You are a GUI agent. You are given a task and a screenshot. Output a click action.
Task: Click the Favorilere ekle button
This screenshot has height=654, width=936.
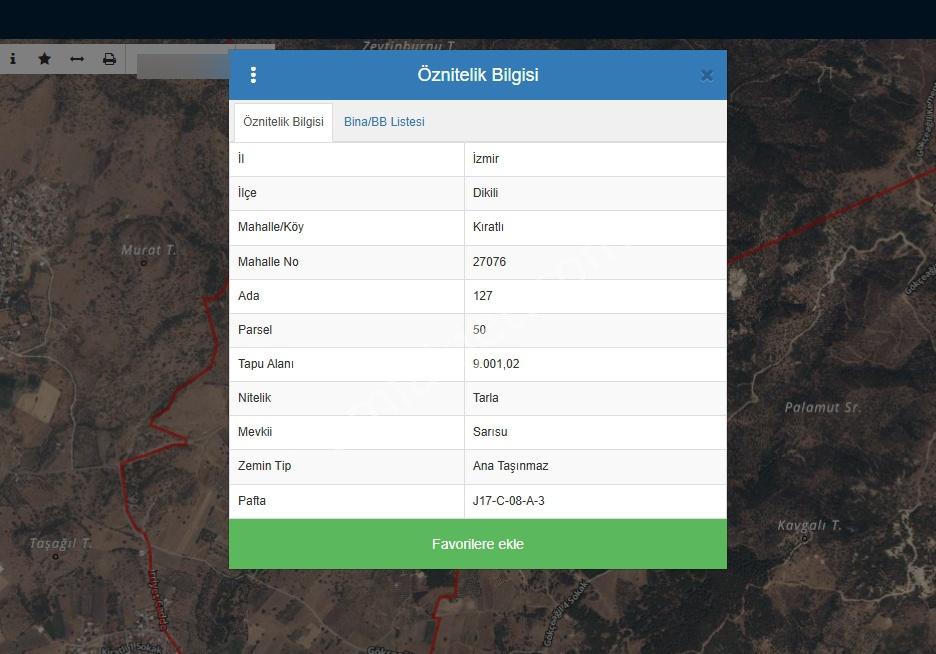pos(478,544)
